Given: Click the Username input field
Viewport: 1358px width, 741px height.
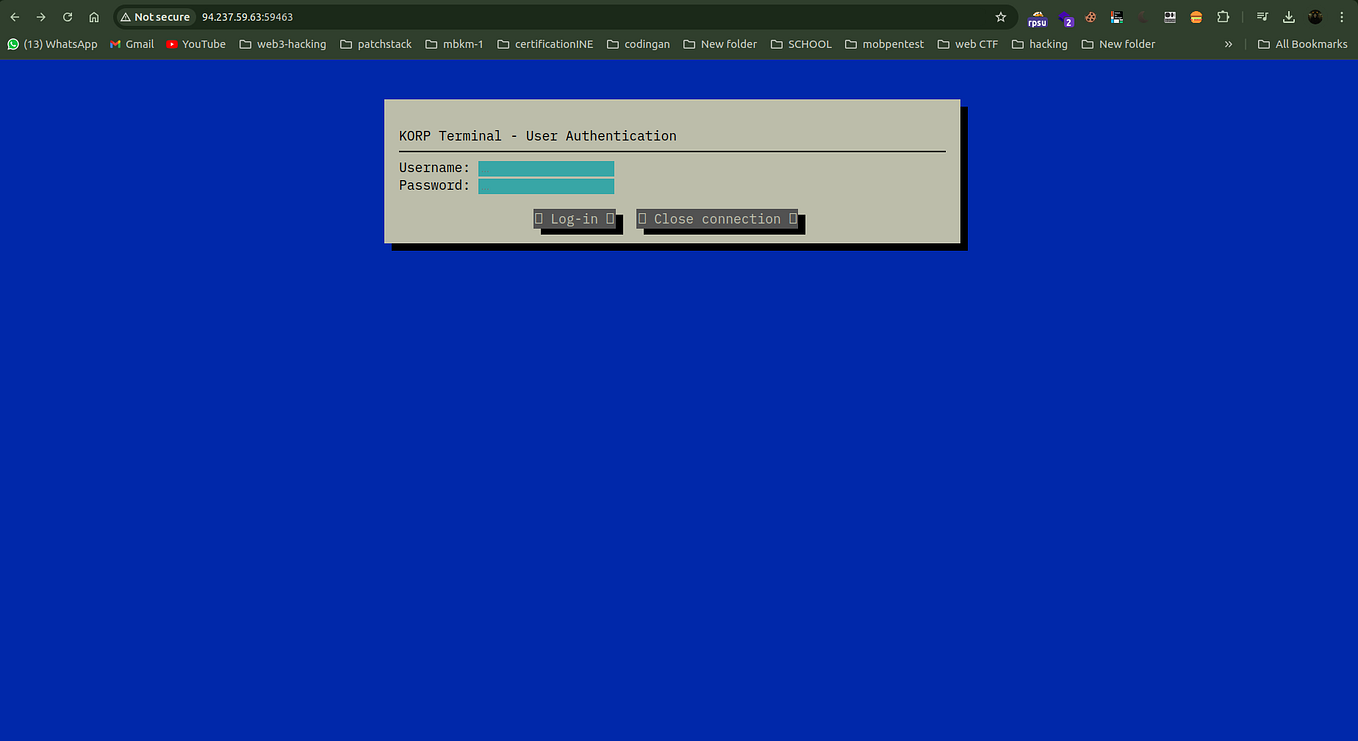Looking at the screenshot, I should coord(546,168).
